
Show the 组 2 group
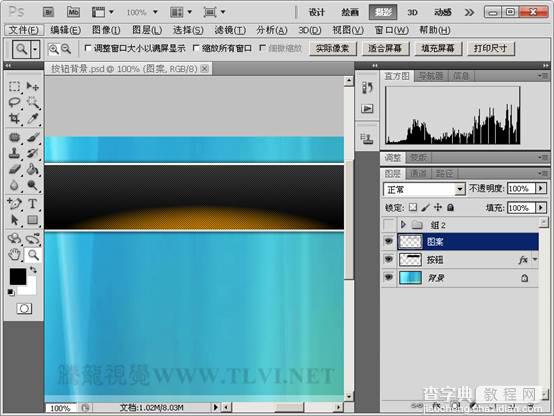389,224
